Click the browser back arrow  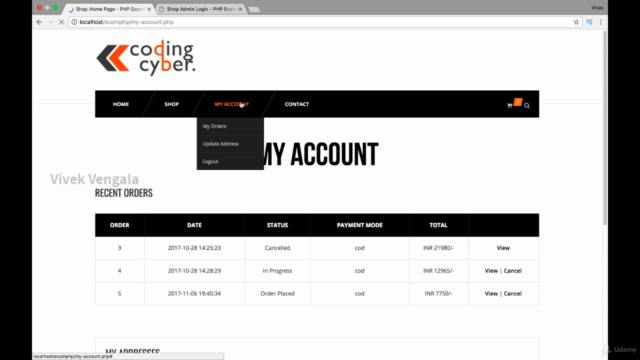[x=39, y=22]
